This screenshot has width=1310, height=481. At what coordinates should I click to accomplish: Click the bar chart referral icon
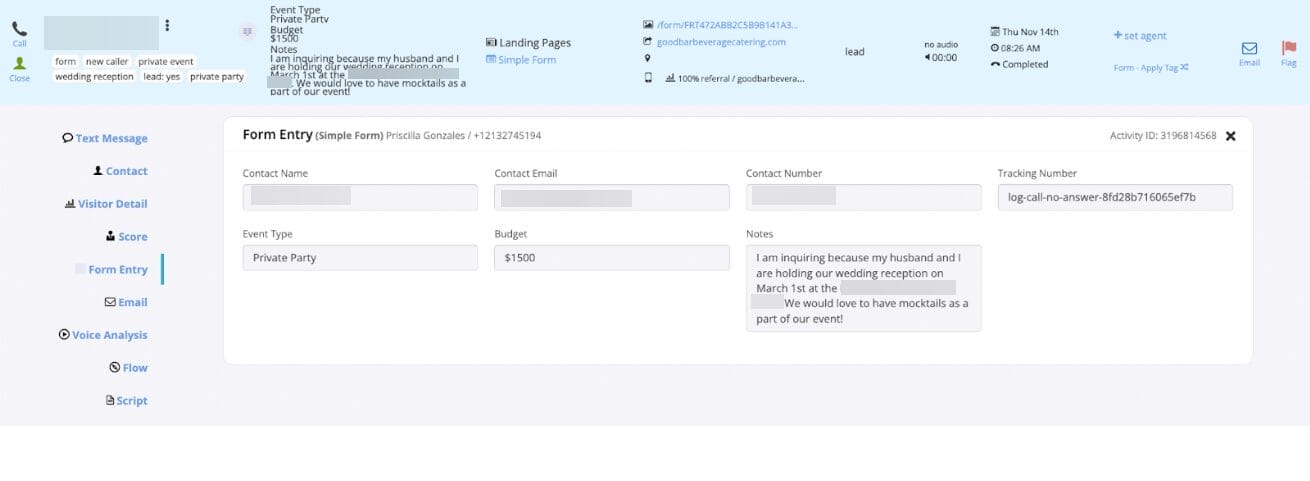[x=670, y=78]
